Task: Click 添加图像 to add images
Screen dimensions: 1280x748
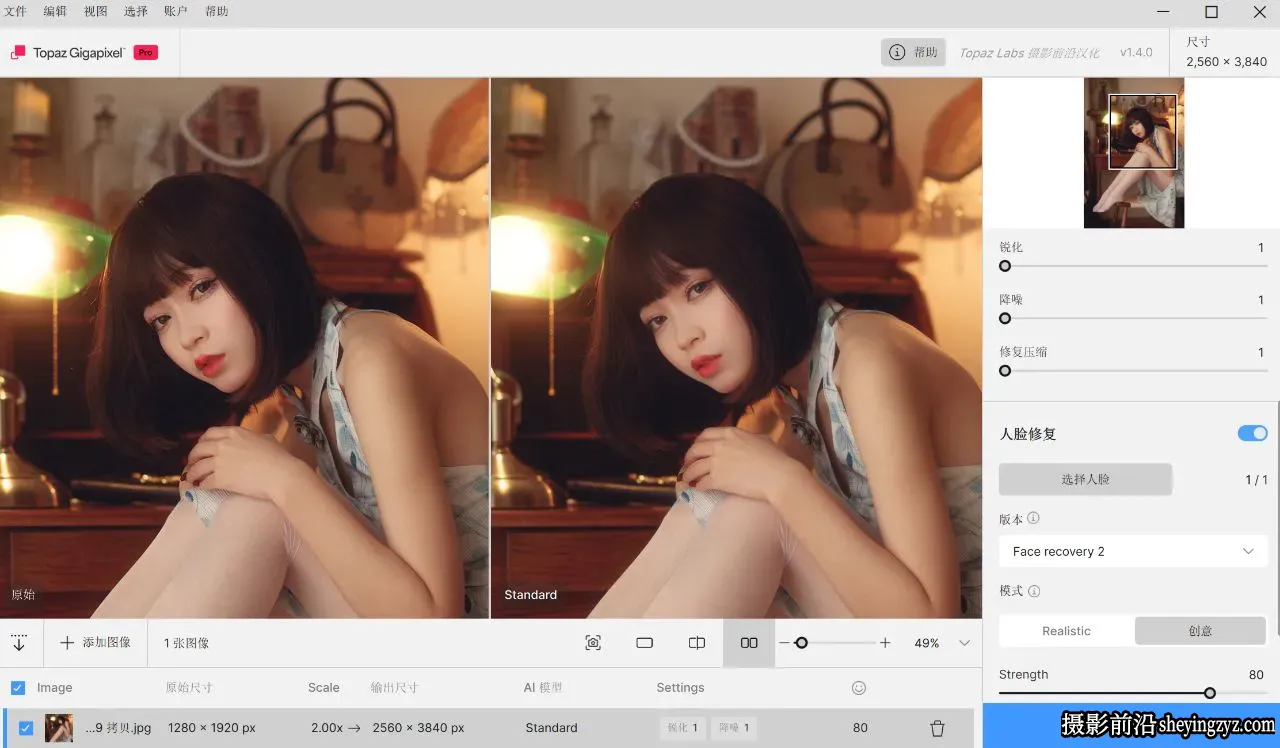Action: 95,643
